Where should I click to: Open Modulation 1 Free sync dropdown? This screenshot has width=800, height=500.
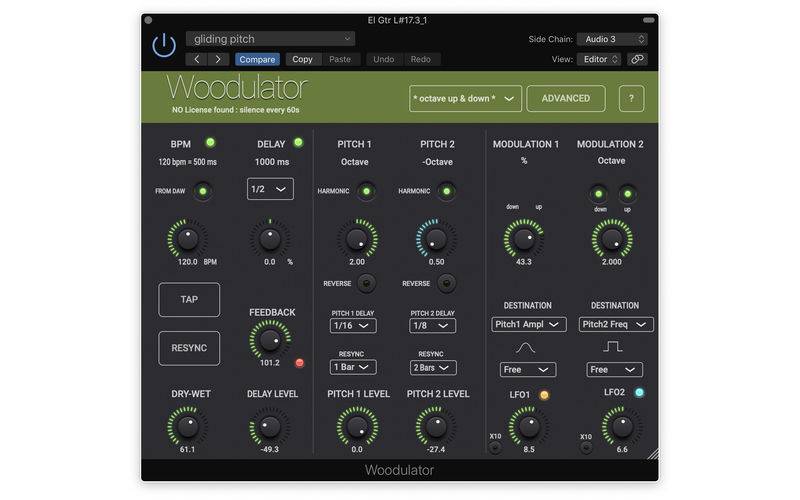tap(528, 369)
